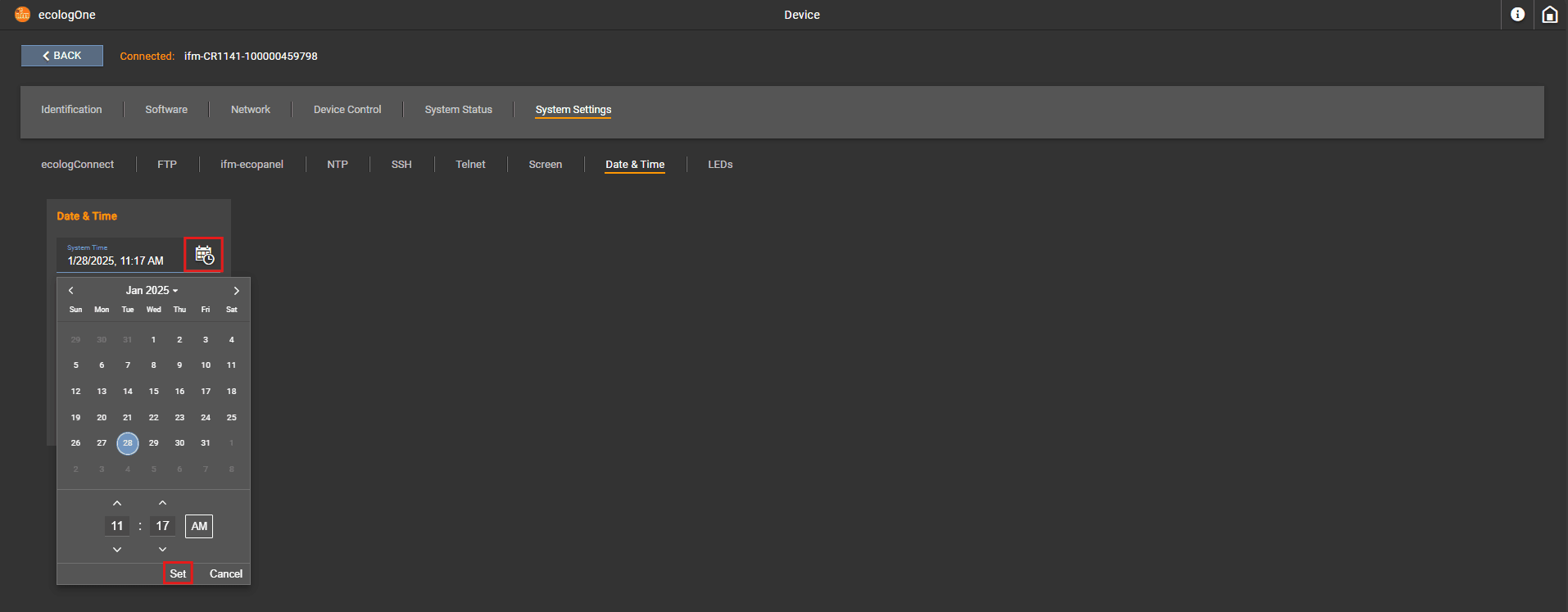Increase the hour with up arrow

(x=117, y=503)
